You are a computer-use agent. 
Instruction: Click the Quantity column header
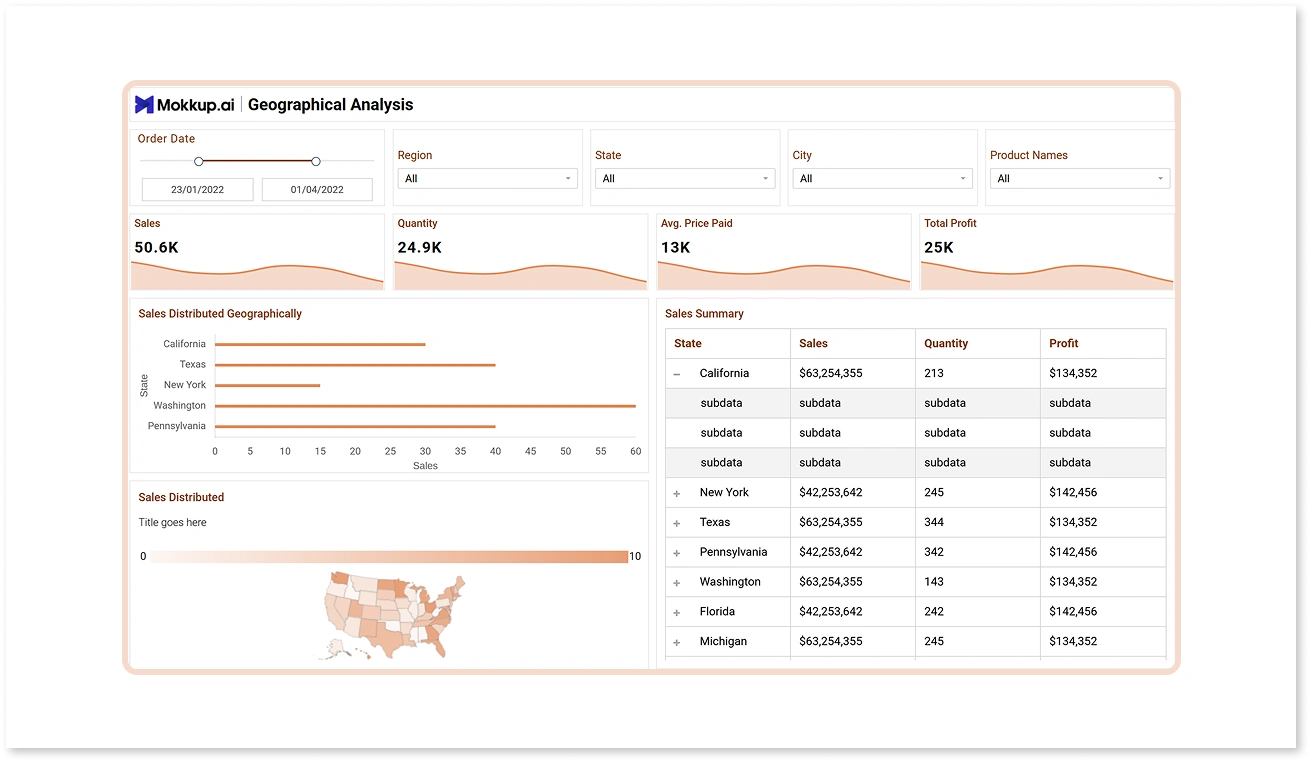tap(978, 344)
